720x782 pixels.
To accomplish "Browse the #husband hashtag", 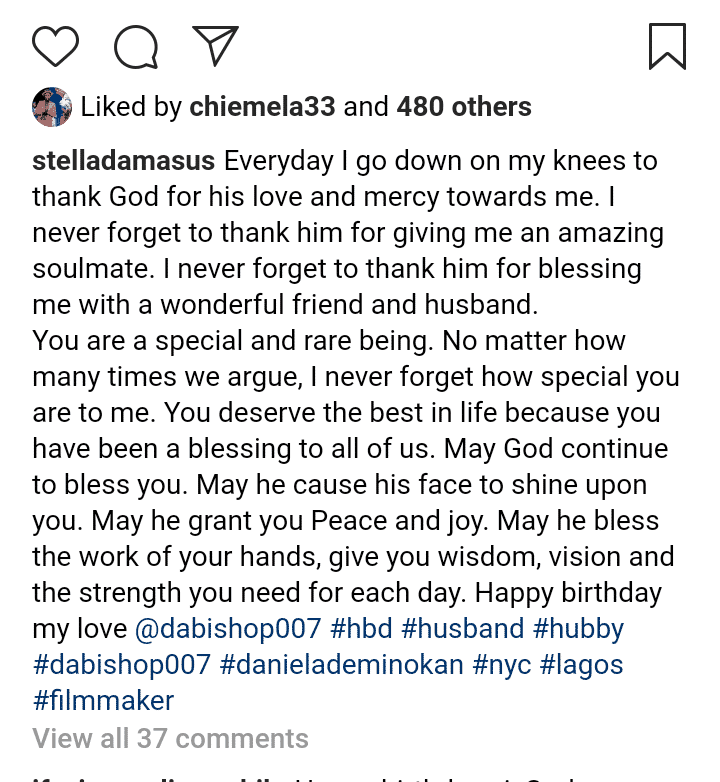I will [x=463, y=629].
